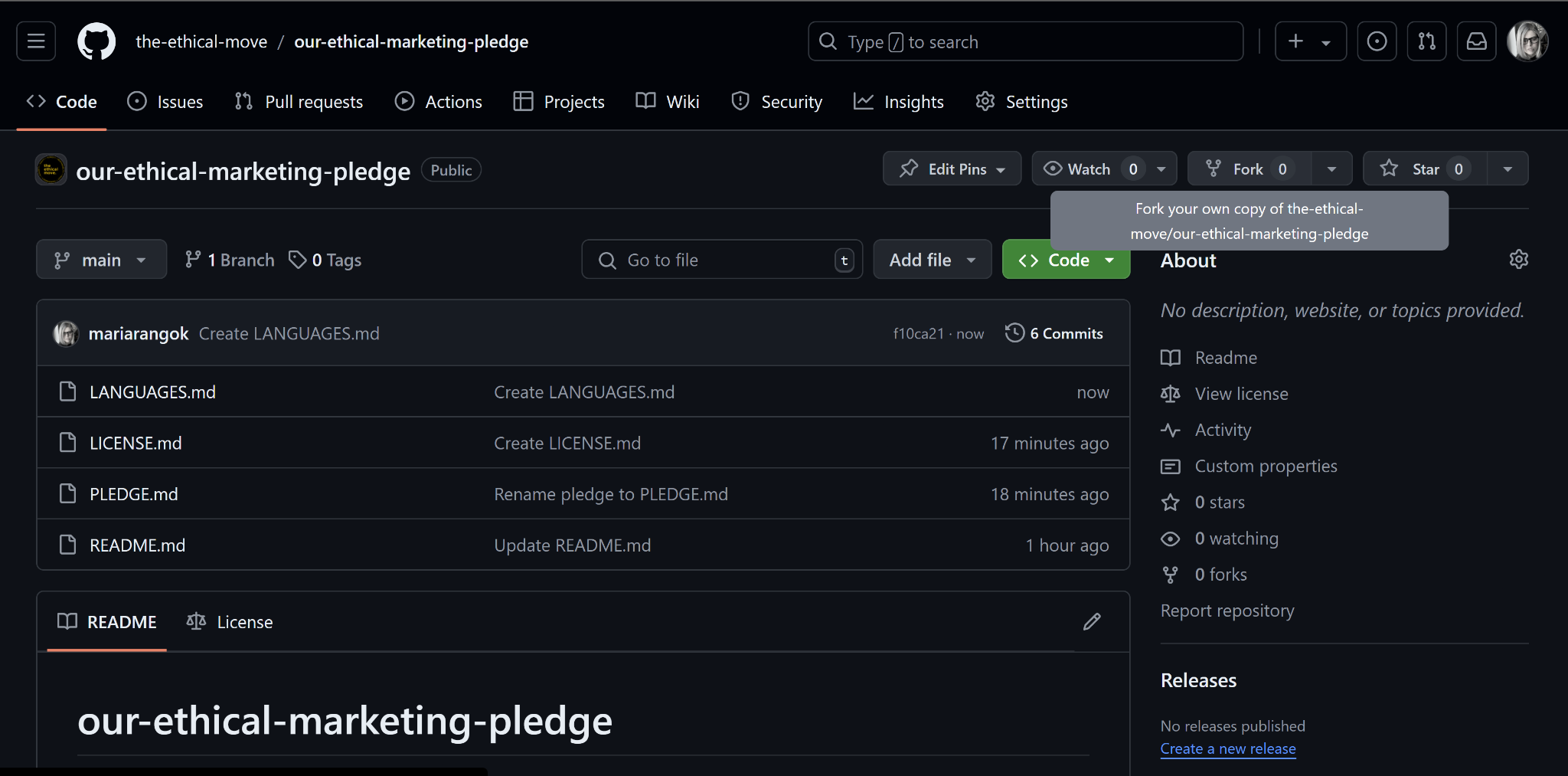Open your profile avatar menu
Screen dimensions: 1568x776
pyautogui.click(x=1527, y=41)
